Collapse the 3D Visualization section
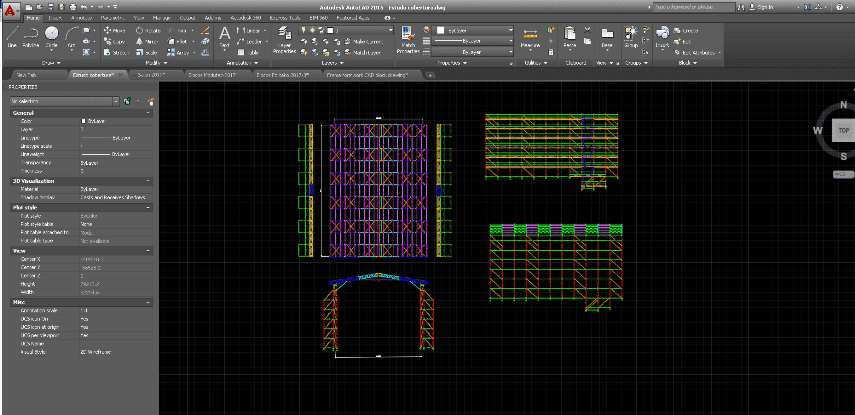 pos(148,181)
